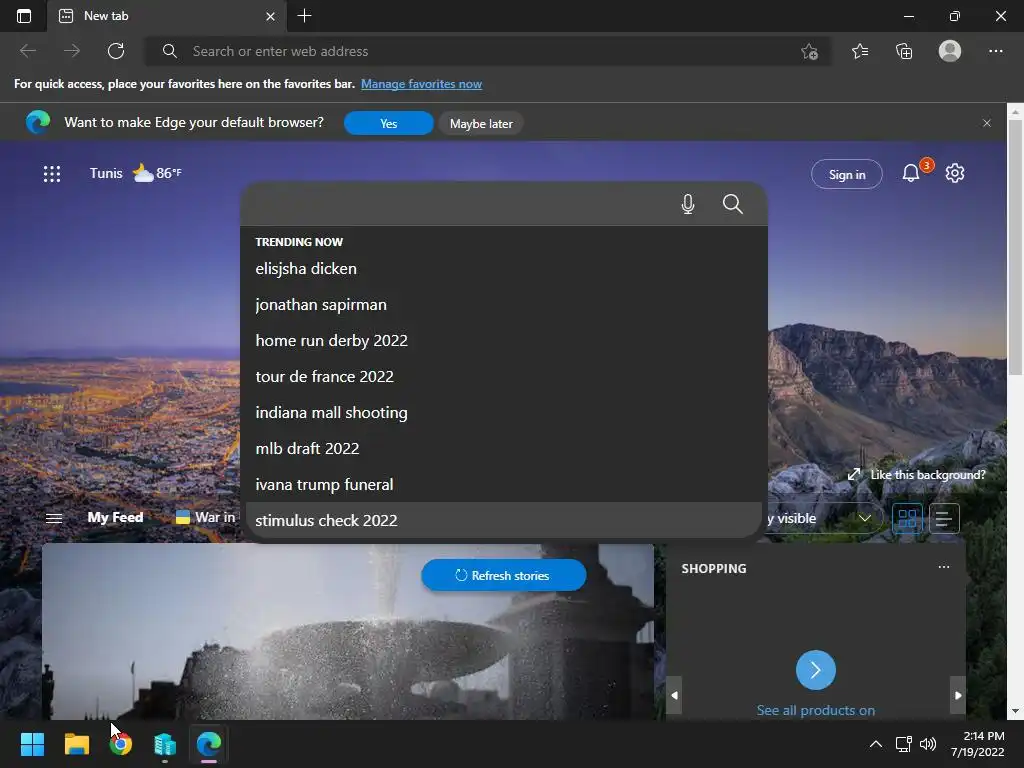Select trending item home run derby 2022
Screen dimensions: 1024x768
(504, 340)
